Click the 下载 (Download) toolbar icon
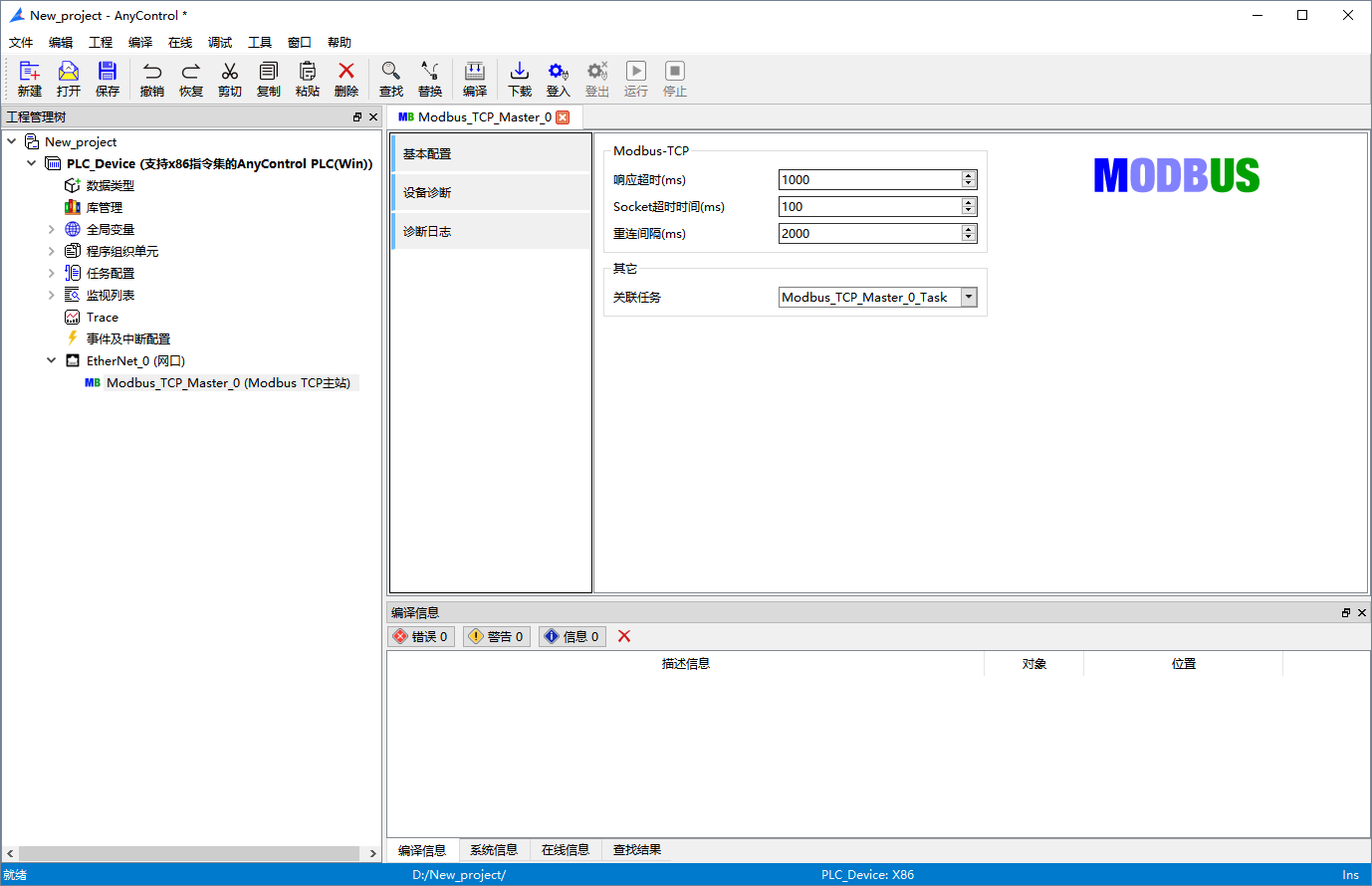 [x=520, y=71]
